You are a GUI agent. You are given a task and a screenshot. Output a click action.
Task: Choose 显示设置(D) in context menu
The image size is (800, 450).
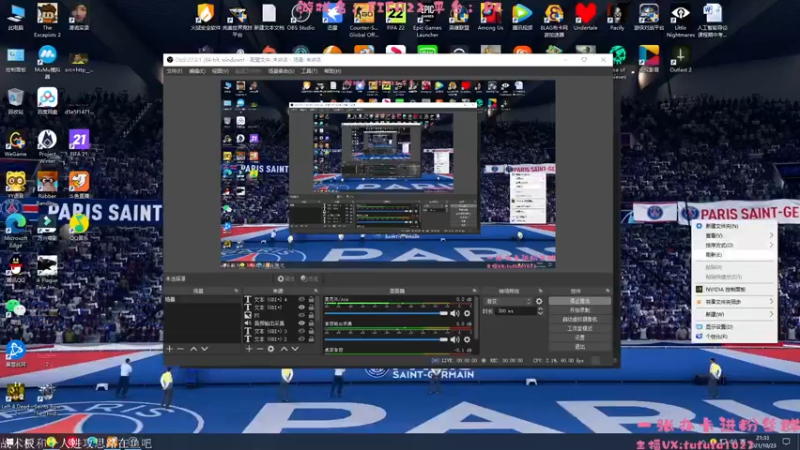735,327
